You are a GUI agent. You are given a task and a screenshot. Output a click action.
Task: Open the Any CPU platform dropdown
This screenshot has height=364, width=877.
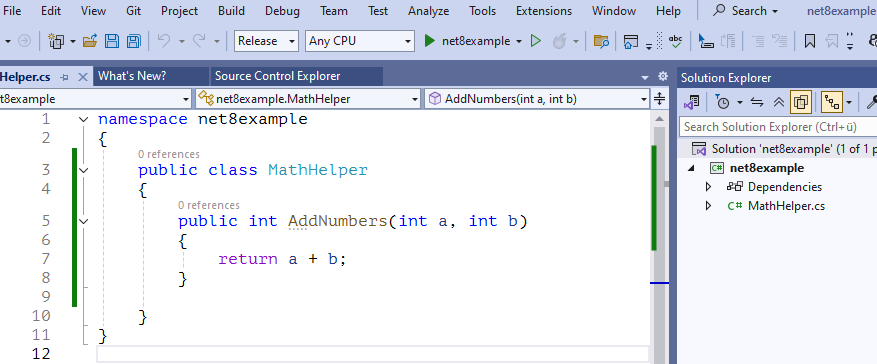(360, 41)
